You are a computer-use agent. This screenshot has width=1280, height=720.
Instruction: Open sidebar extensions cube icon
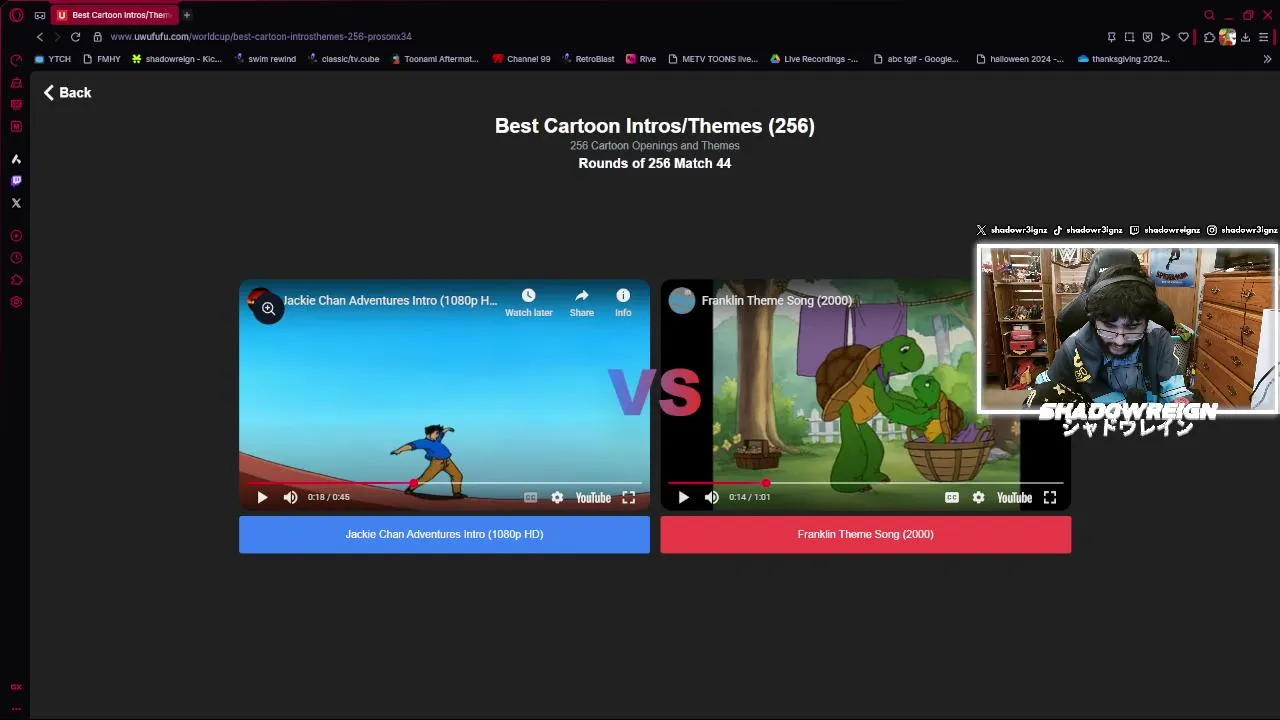coord(16,280)
